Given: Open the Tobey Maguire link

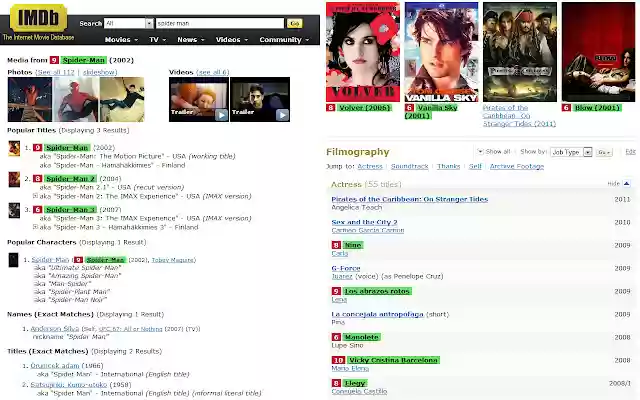Looking at the screenshot, I should (173, 260).
